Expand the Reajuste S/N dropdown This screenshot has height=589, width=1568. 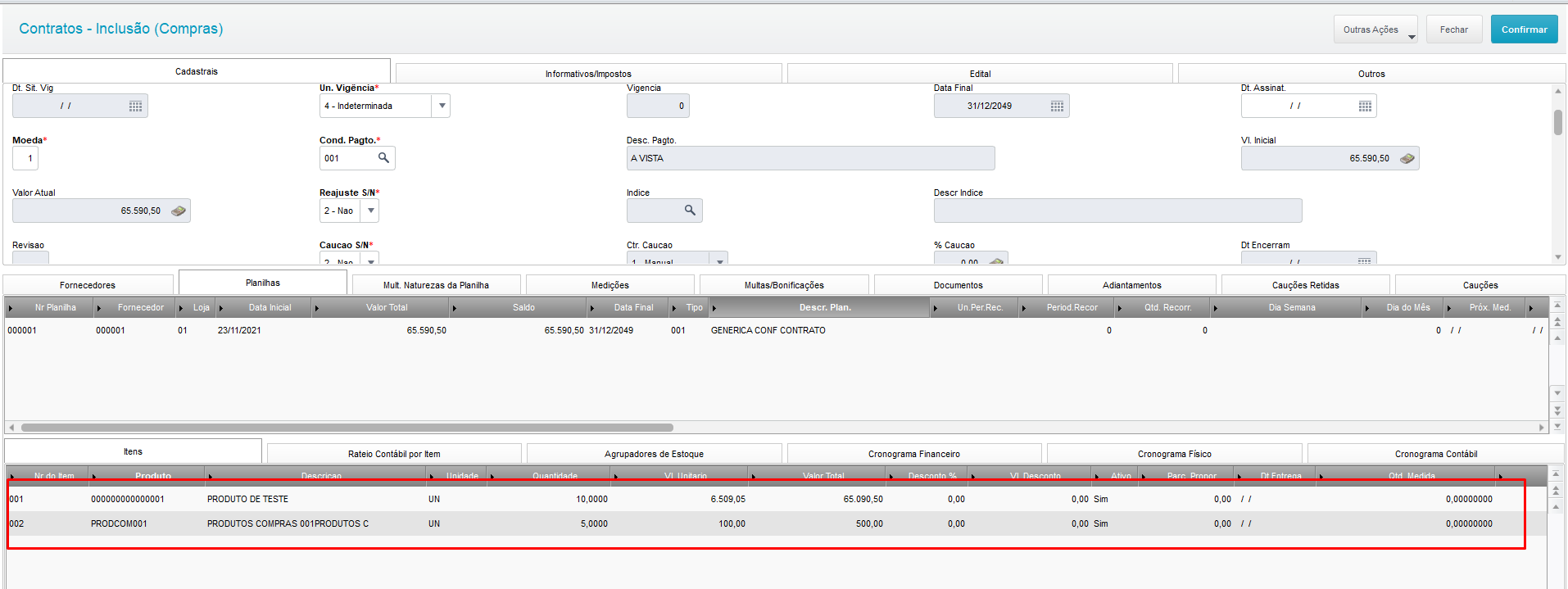pos(370,211)
